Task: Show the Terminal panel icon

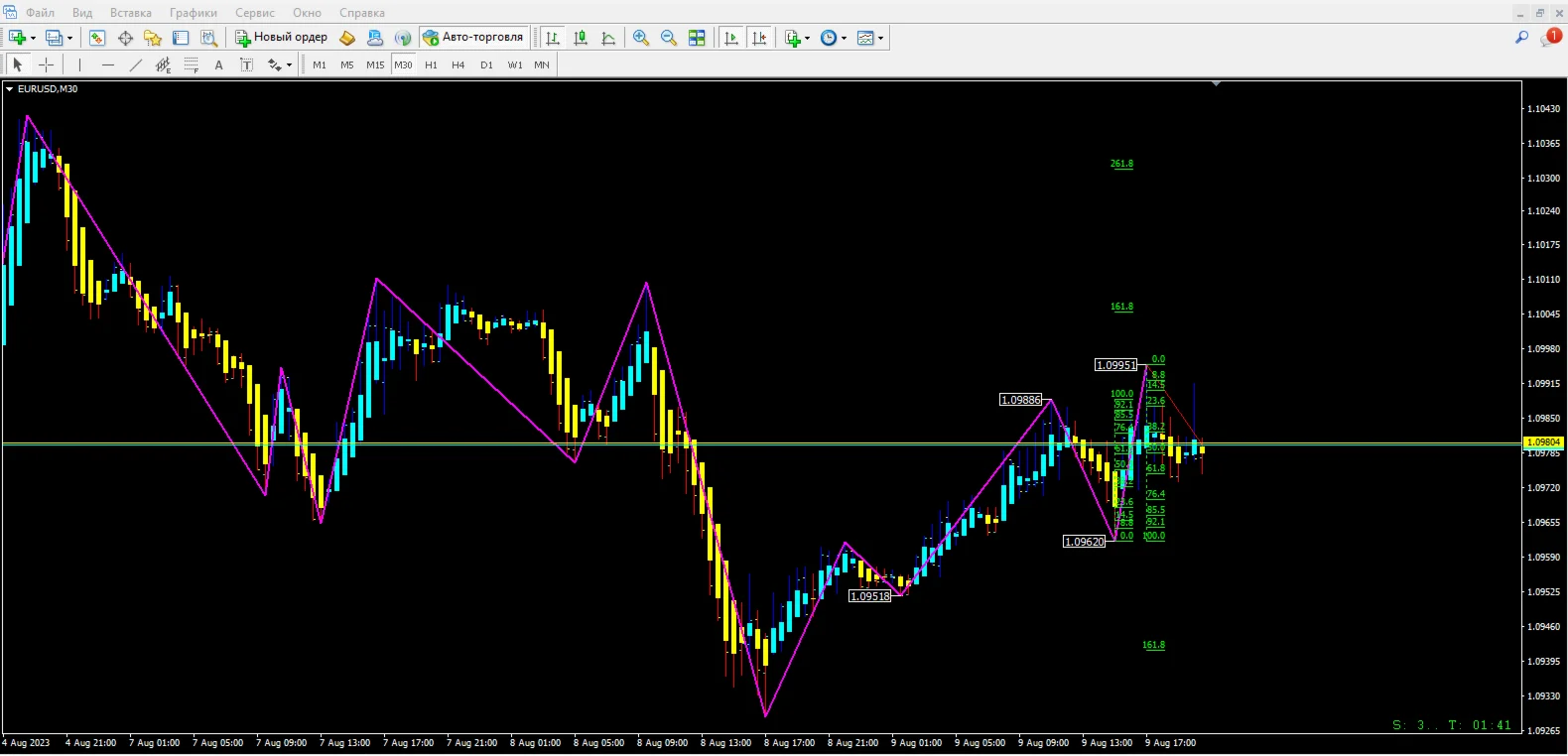Action: [x=181, y=38]
